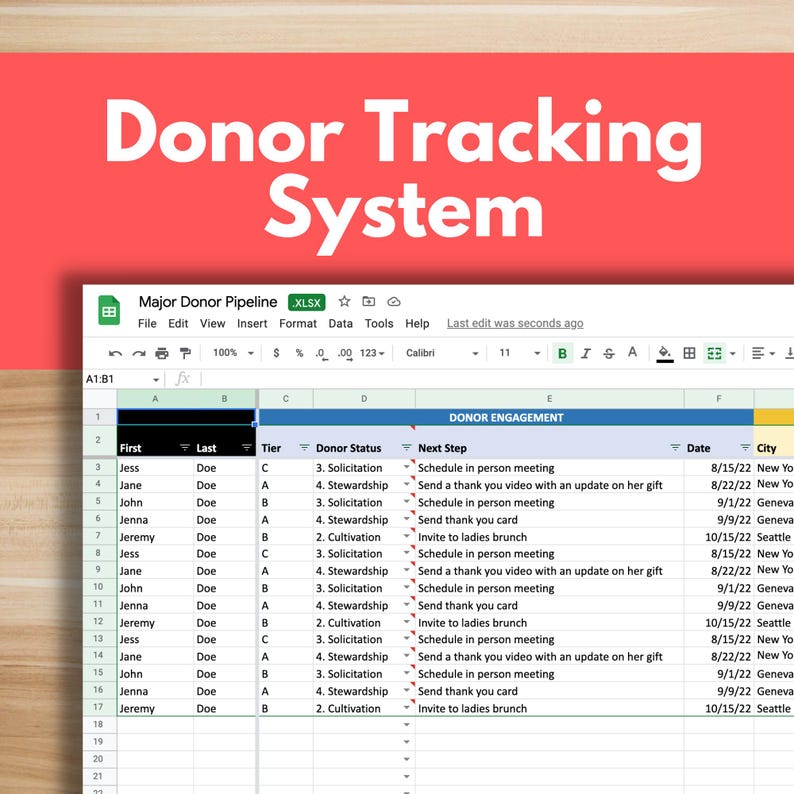
Task: Select column D header
Action: [x=364, y=399]
